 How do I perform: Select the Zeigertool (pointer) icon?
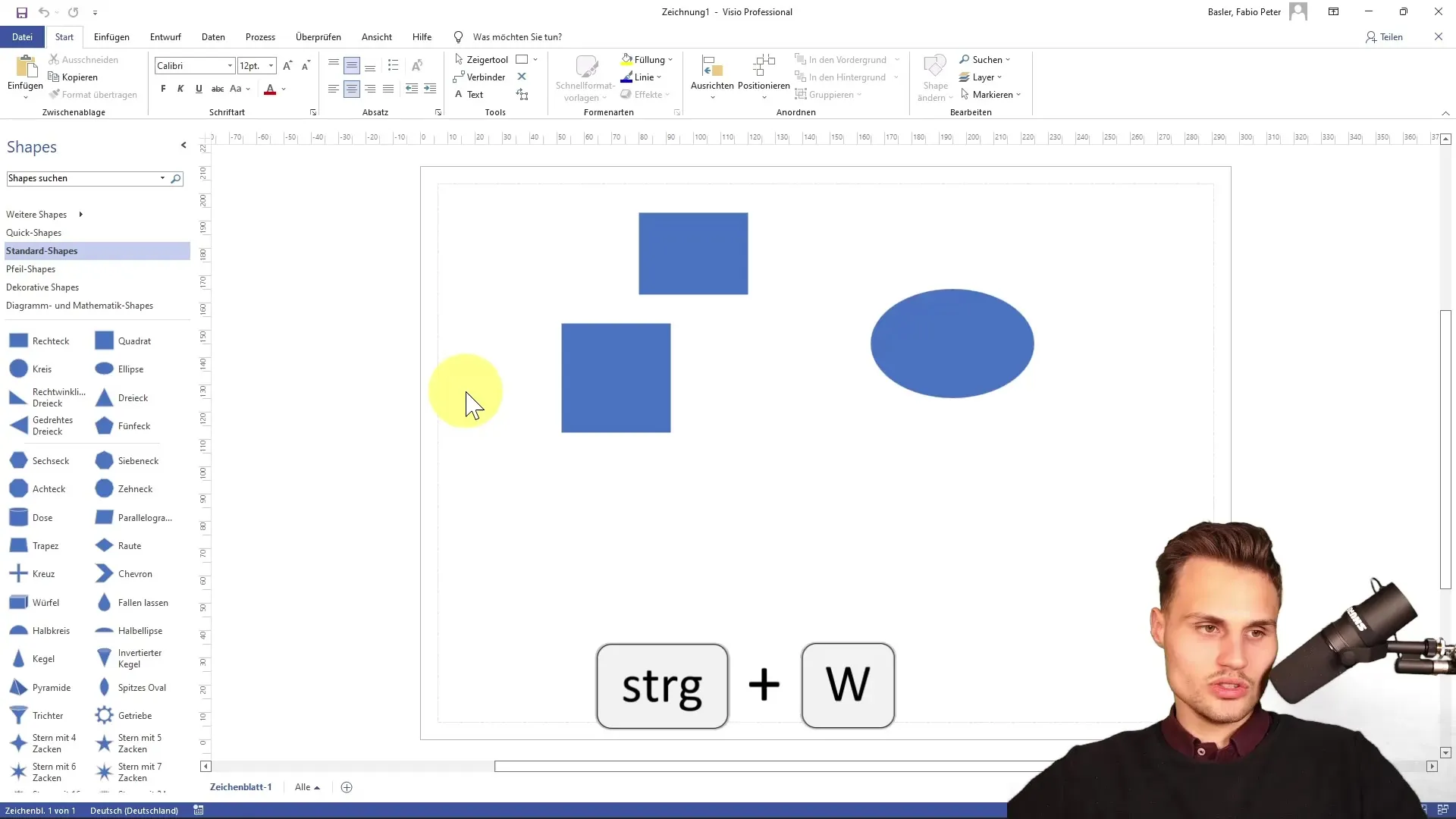pos(460,59)
